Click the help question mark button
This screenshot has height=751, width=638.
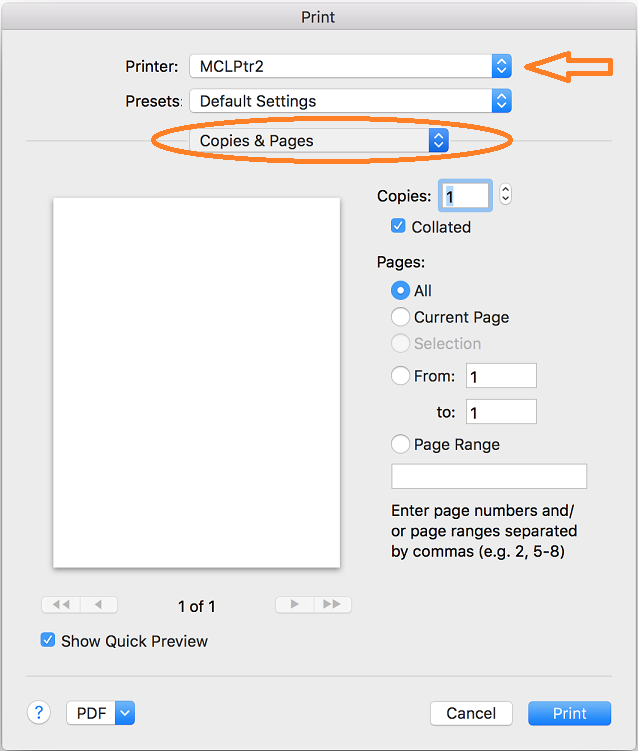(38, 712)
